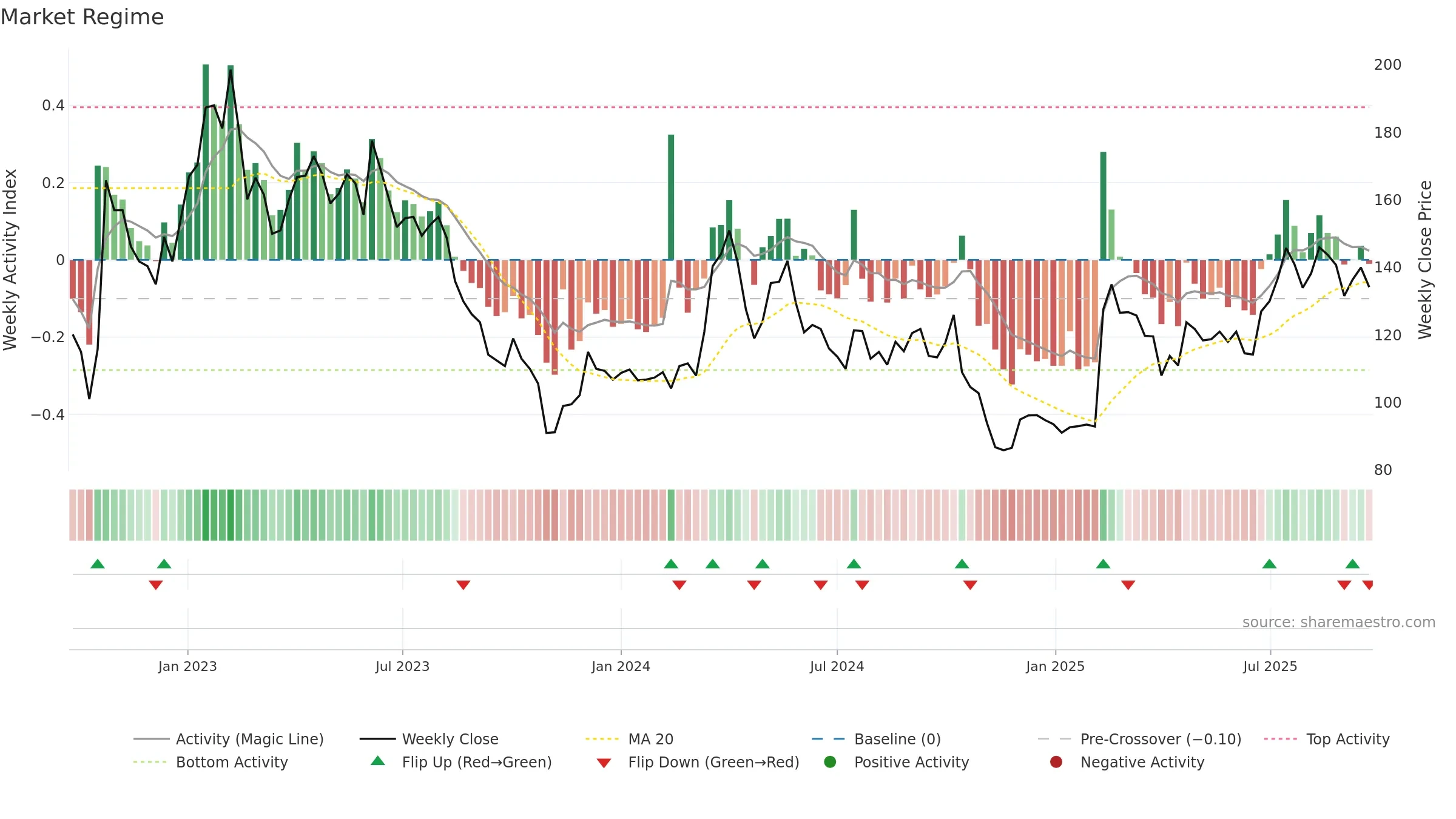Click the Weekly Close Price axis title
This screenshot has width=1456, height=819.
coord(1425,260)
